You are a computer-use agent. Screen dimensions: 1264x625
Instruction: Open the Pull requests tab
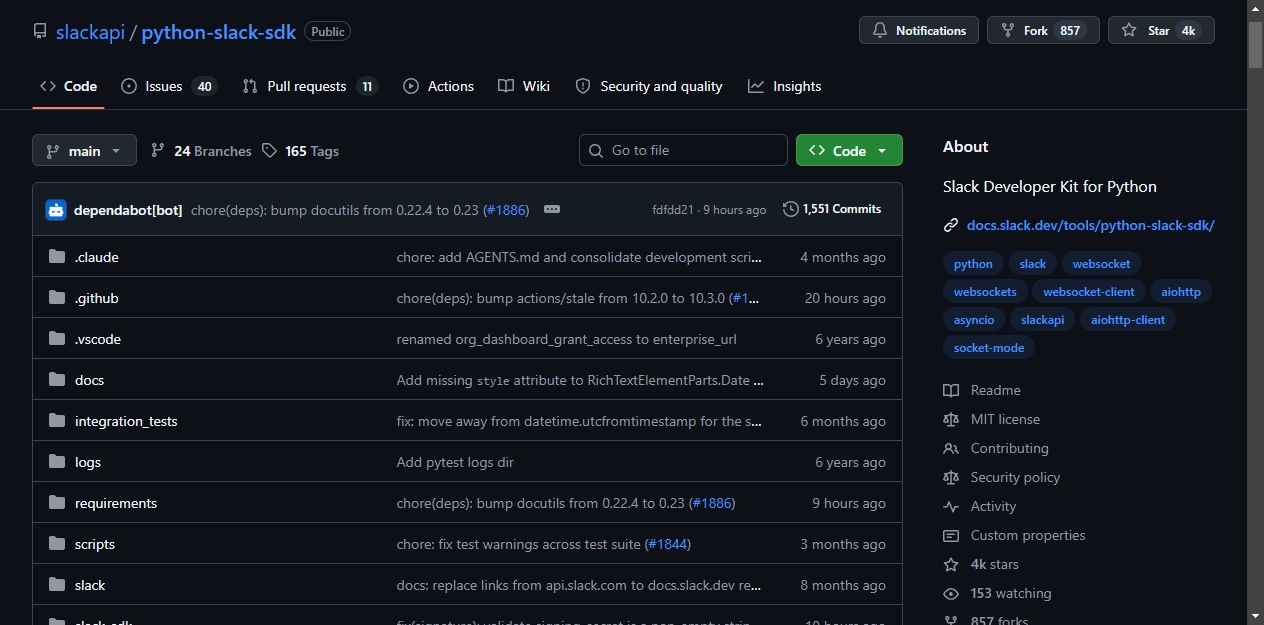point(310,86)
